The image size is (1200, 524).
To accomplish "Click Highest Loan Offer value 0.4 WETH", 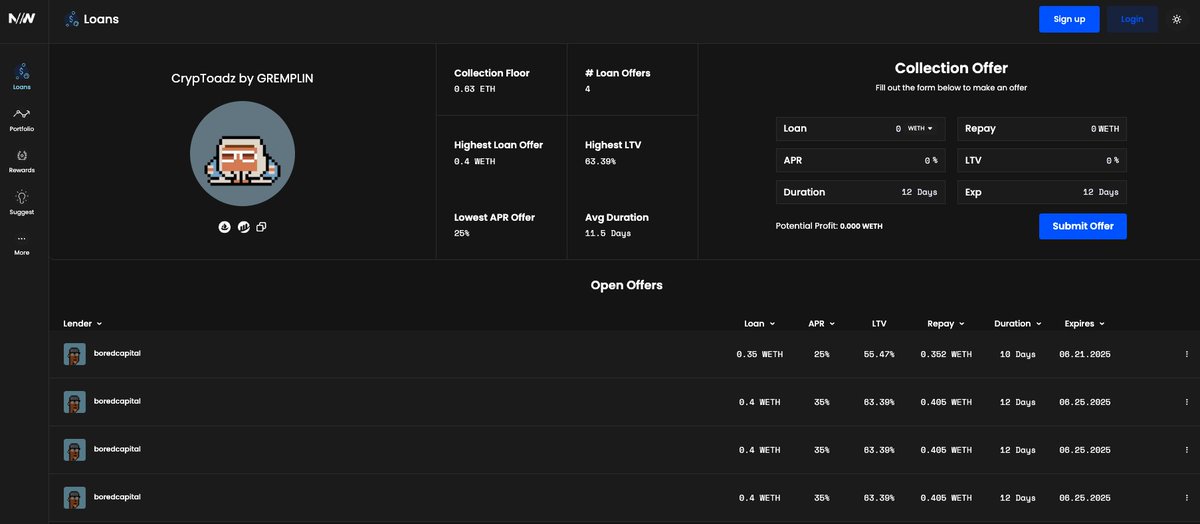I will click(475, 160).
